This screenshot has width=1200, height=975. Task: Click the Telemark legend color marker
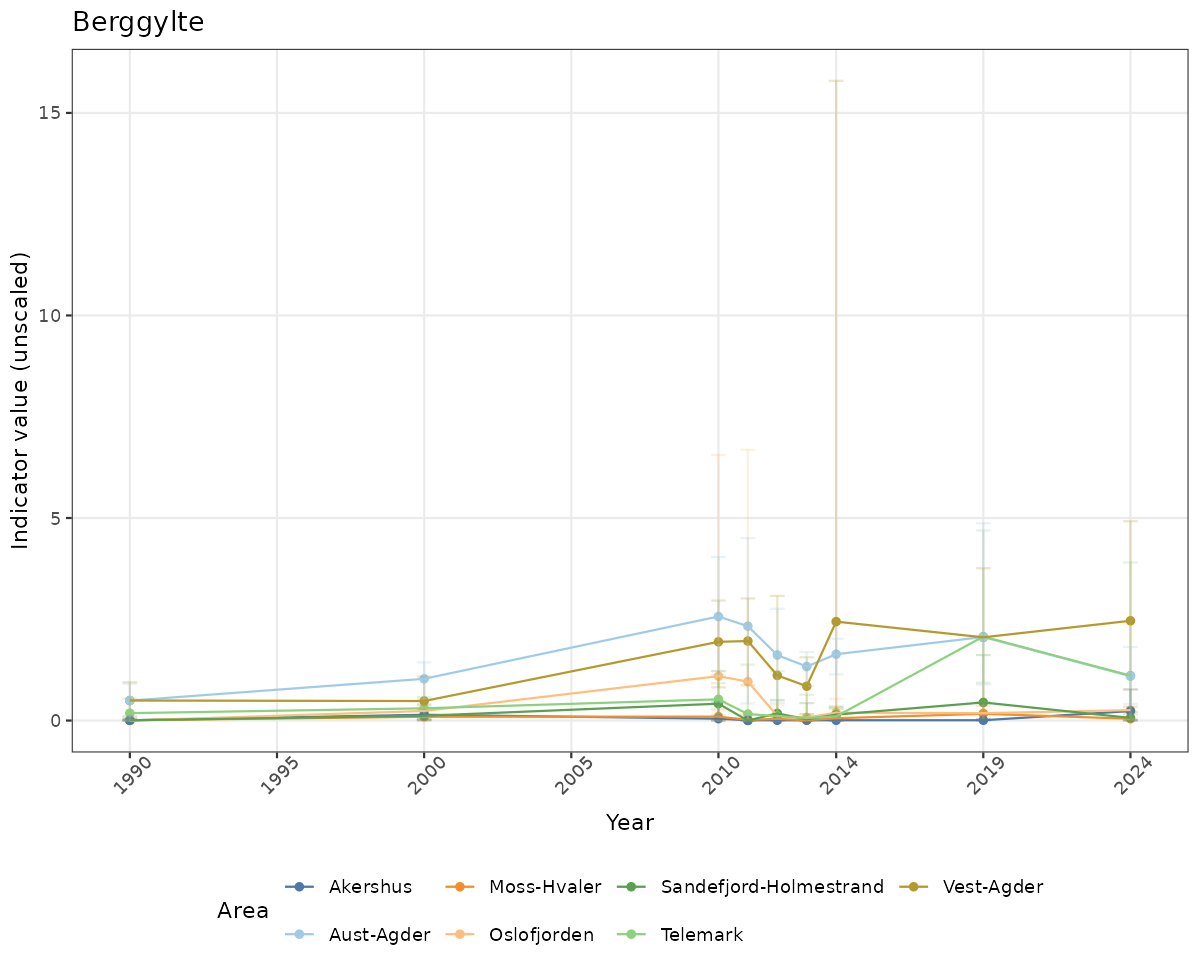632,935
